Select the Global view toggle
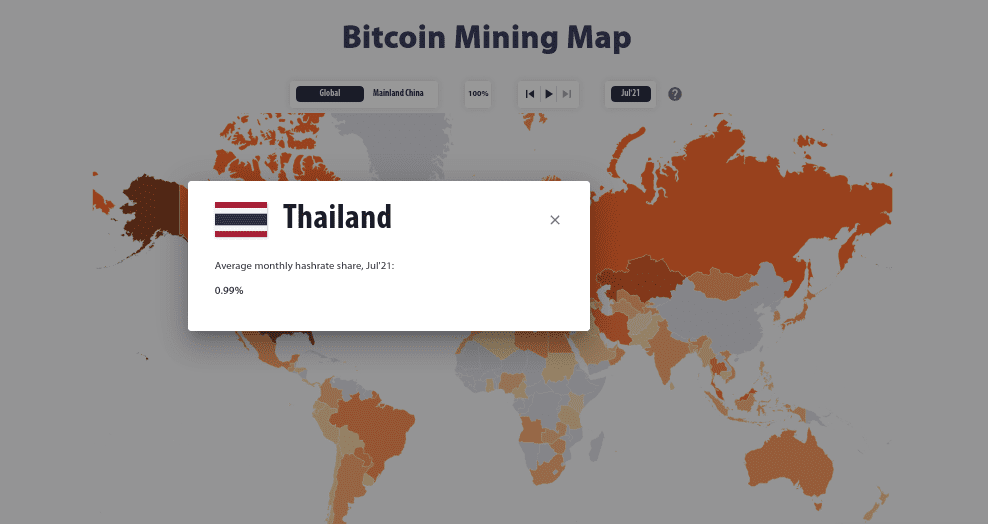This screenshot has width=988, height=524. (x=330, y=93)
